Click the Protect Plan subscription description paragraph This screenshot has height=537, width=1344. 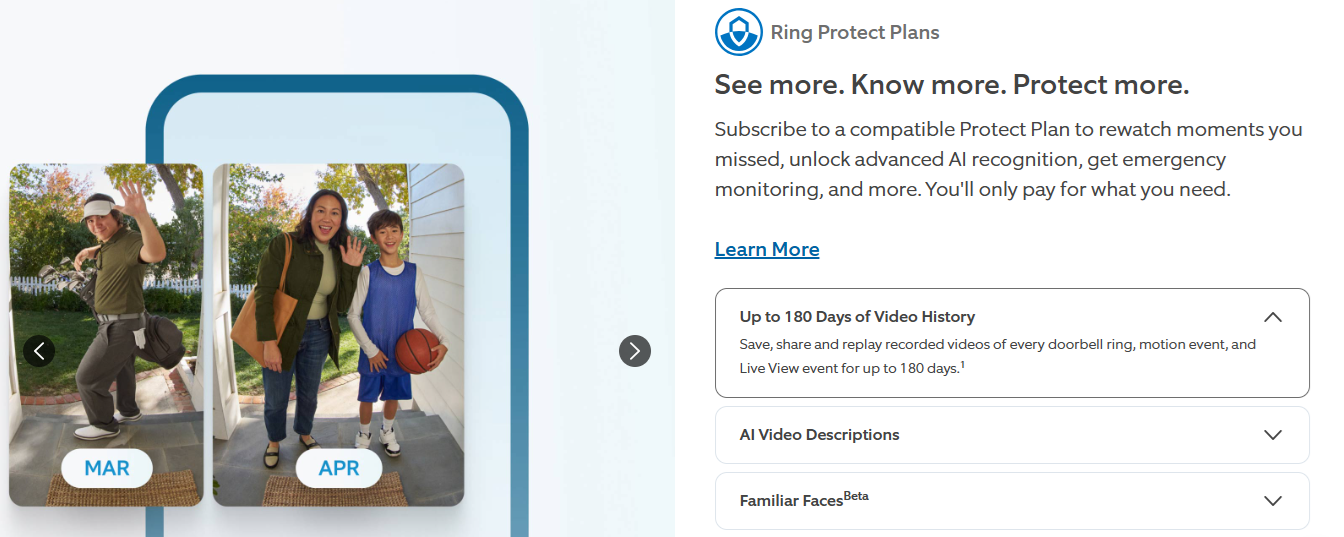point(1008,159)
